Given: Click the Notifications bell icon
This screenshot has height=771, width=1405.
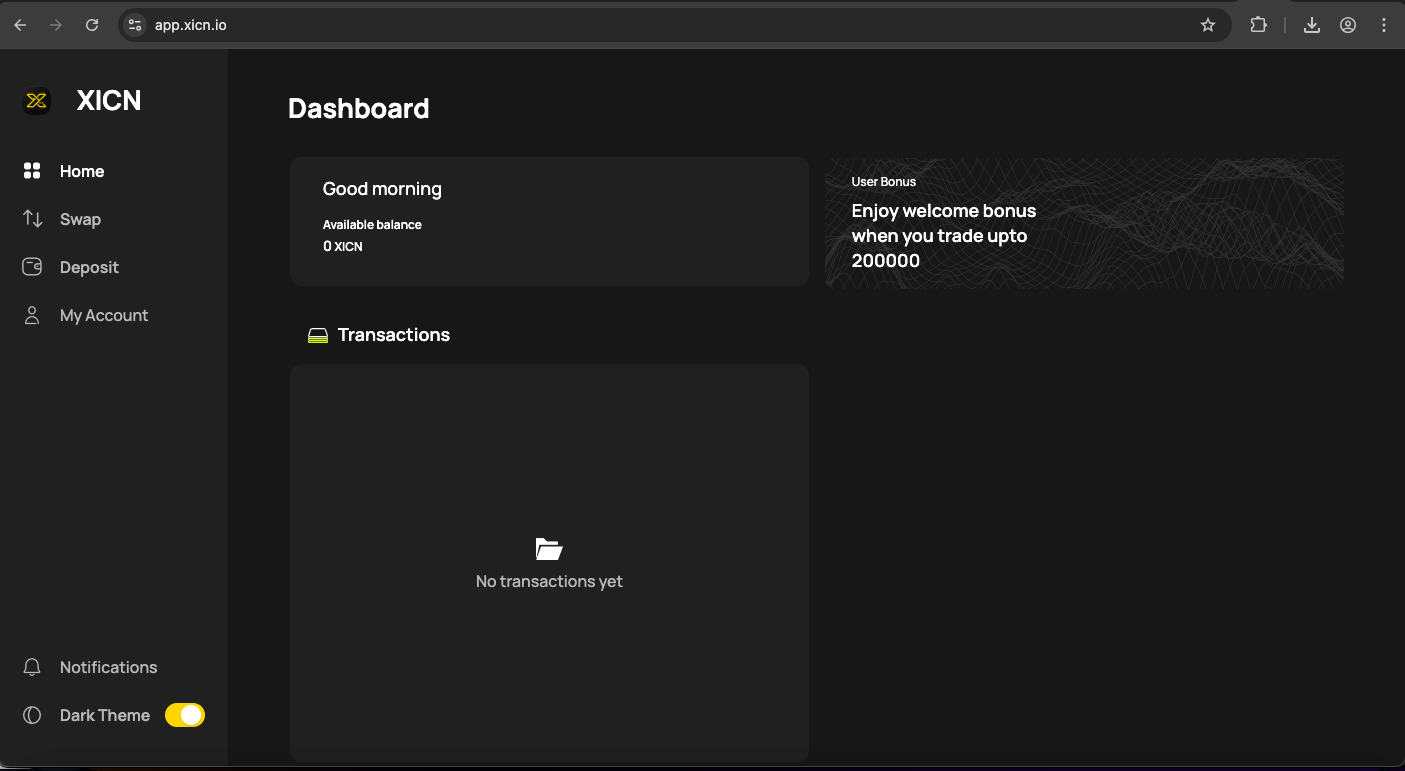Looking at the screenshot, I should pos(32,667).
